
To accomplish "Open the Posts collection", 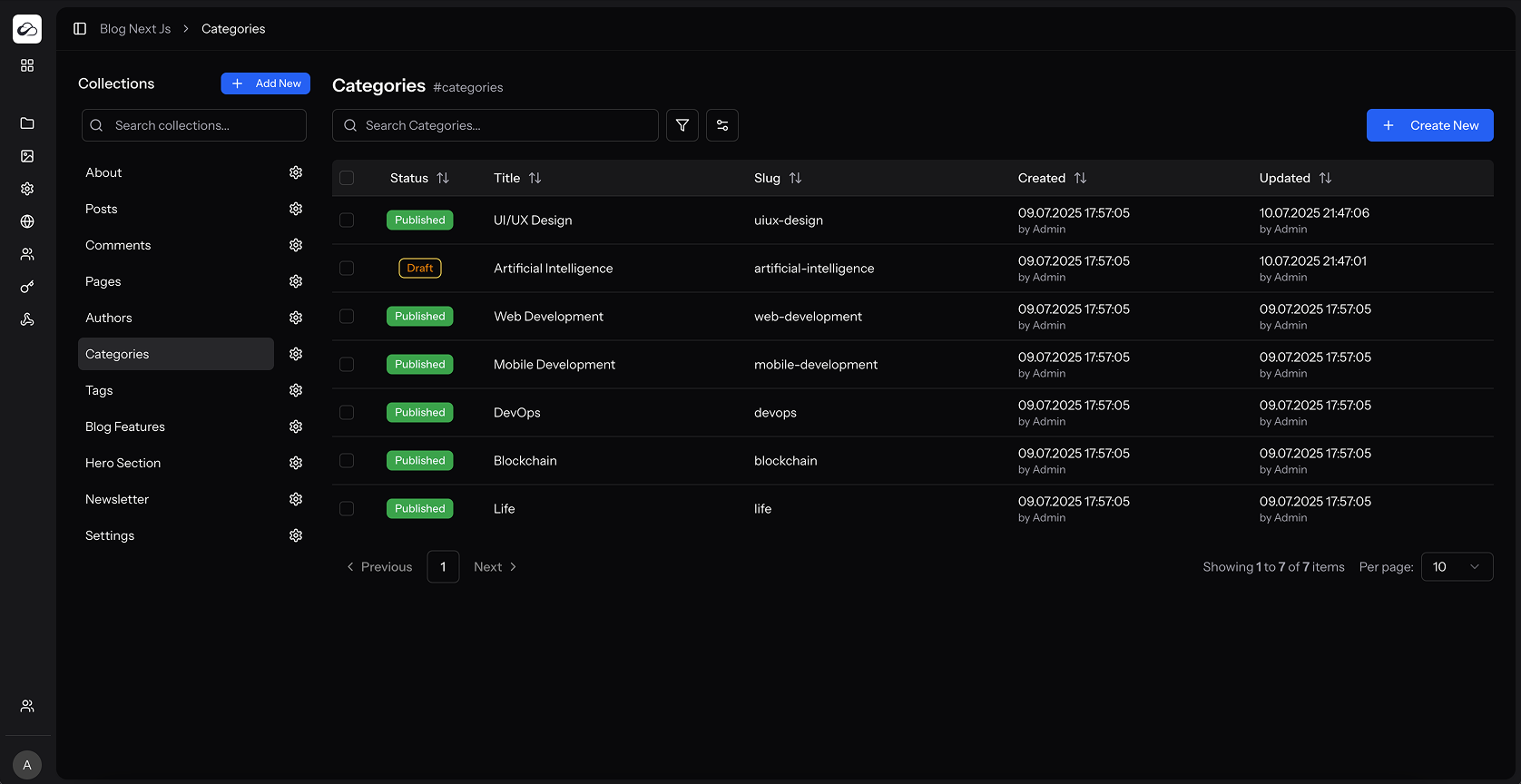I will (x=176, y=209).
